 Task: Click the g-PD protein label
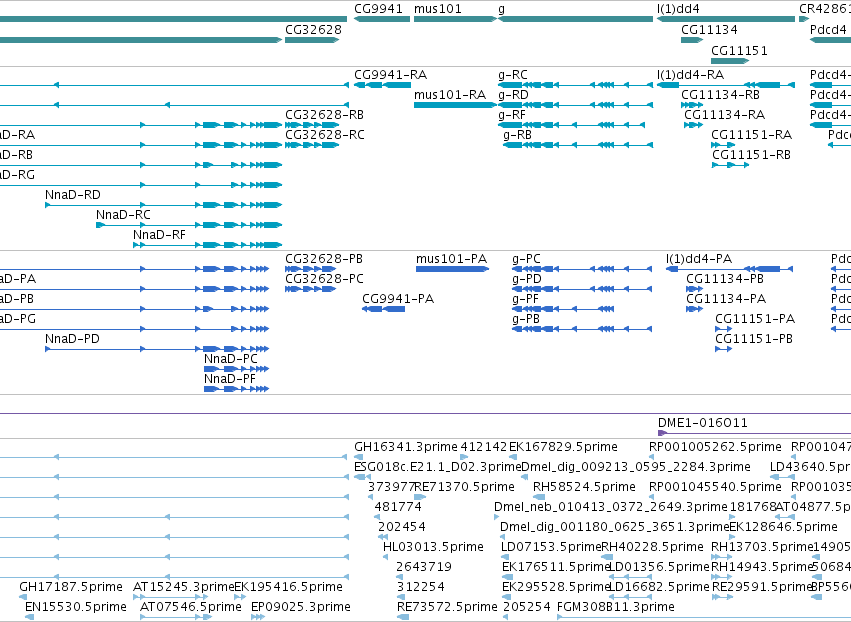pos(526,279)
